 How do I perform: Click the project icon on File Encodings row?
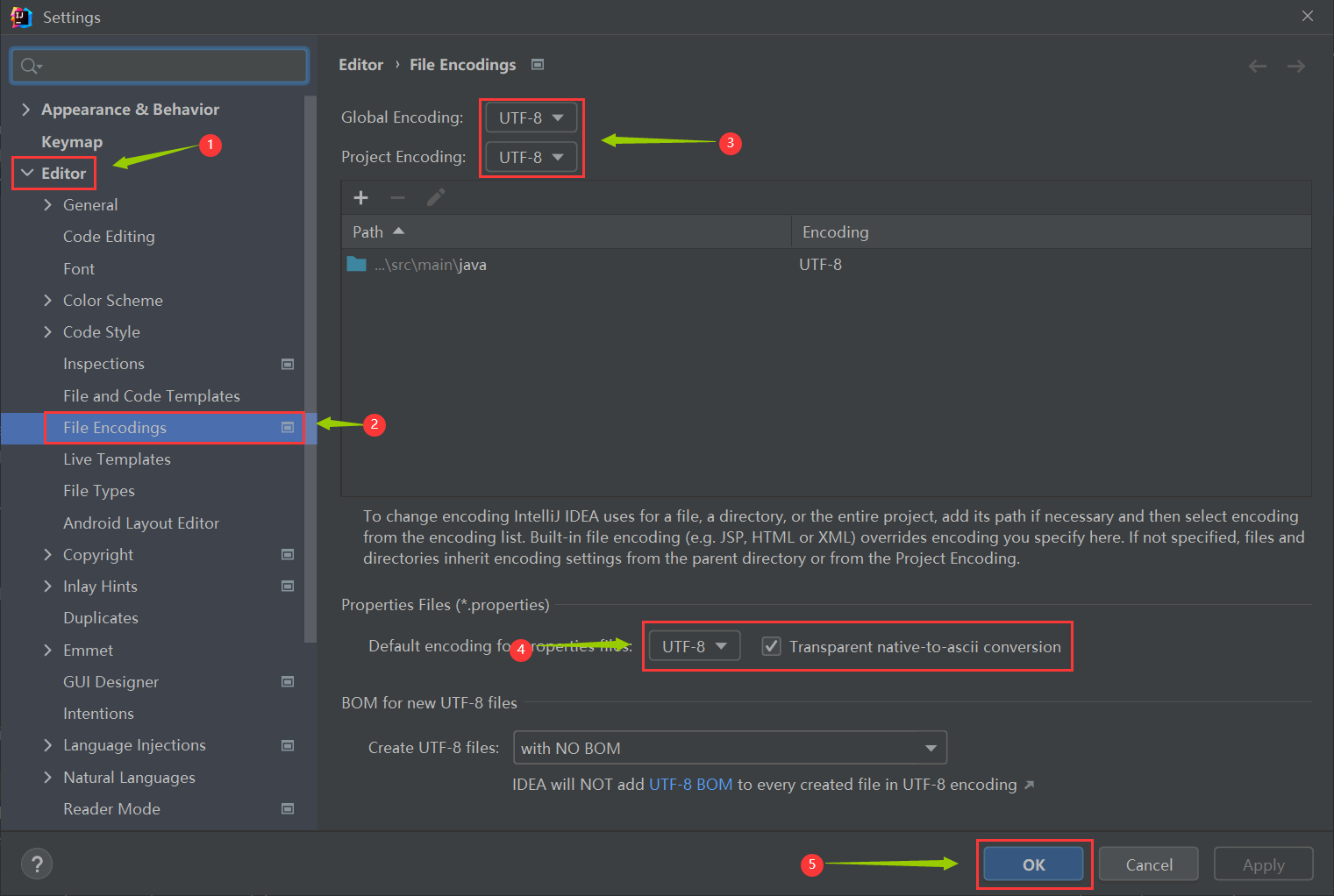click(x=288, y=427)
